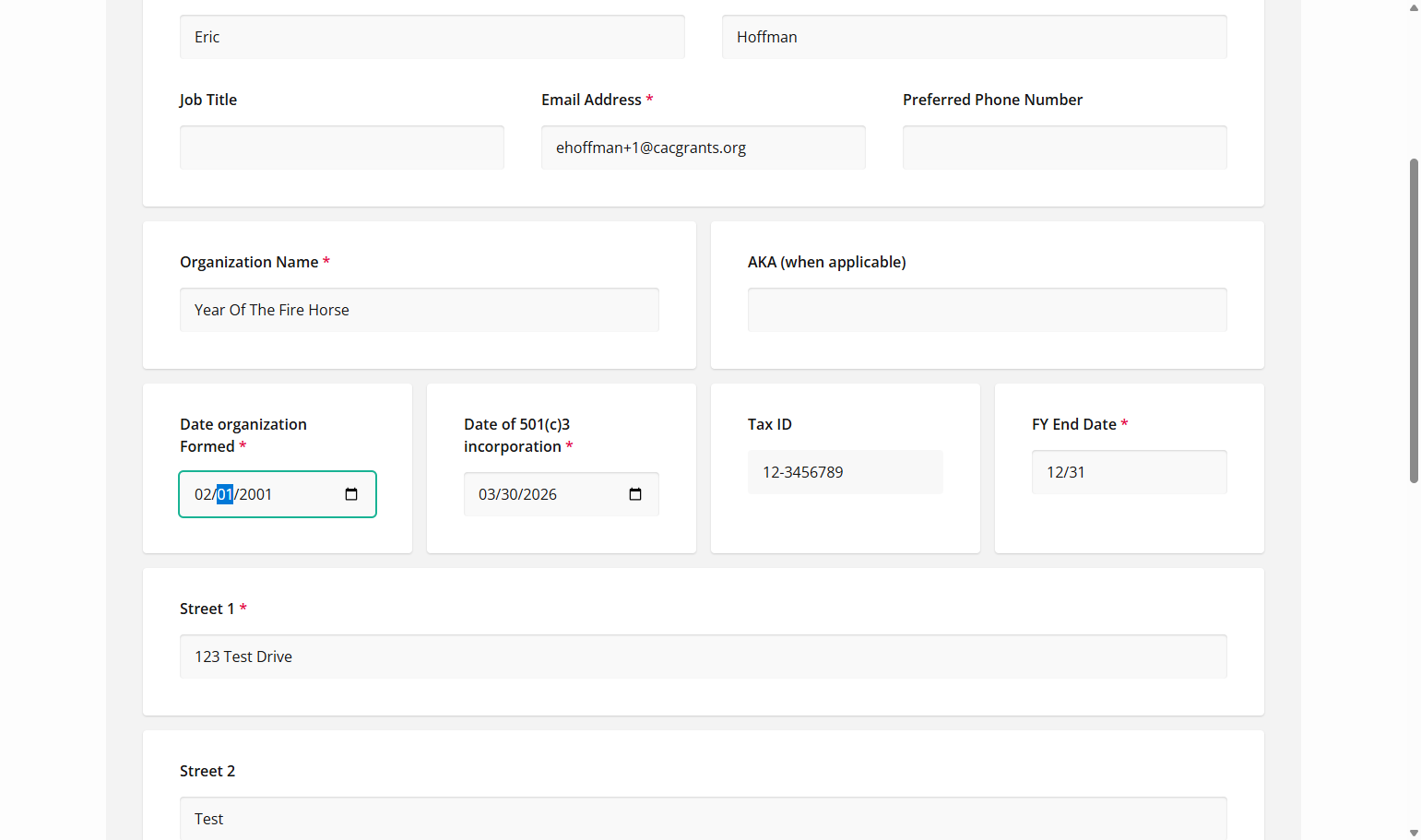
Task: Focus the empty Job Title field
Action: point(342,148)
